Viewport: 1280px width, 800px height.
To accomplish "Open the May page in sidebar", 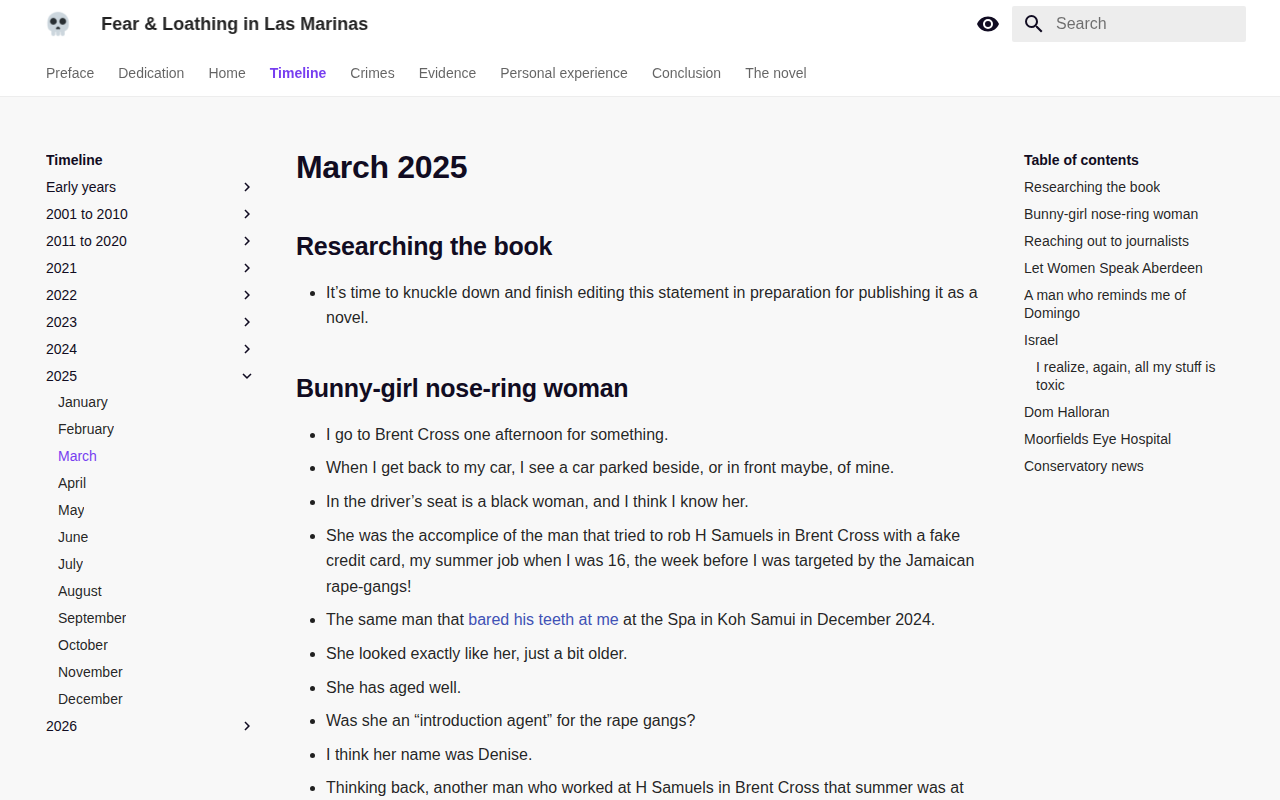I will (x=71, y=510).
